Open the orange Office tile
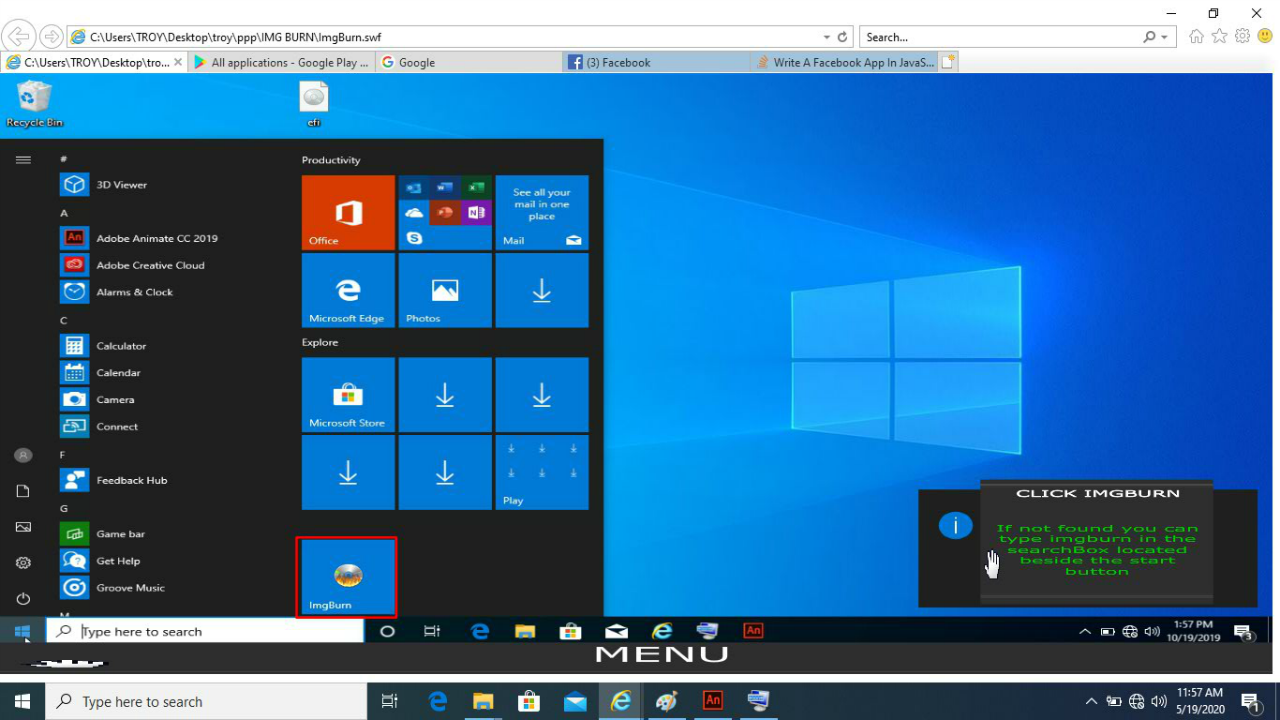Screen dimensions: 1280x720 (x=348, y=212)
